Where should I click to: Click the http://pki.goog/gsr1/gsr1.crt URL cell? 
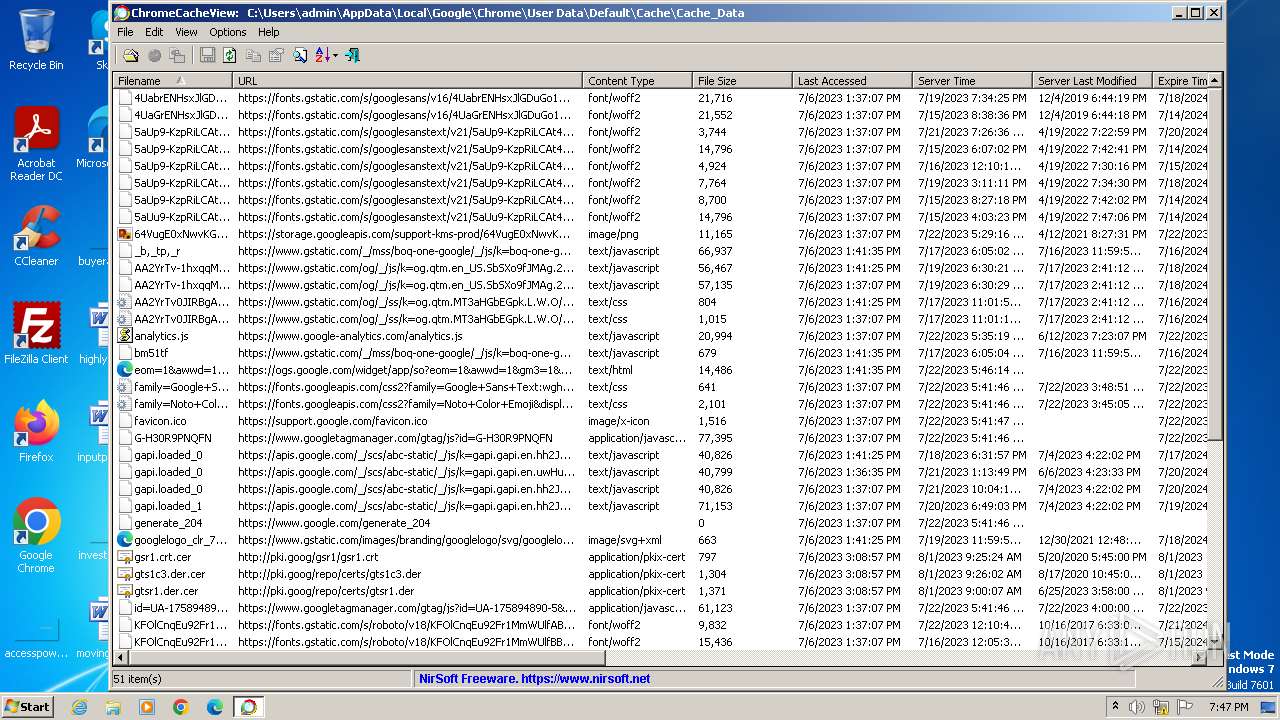pos(308,557)
